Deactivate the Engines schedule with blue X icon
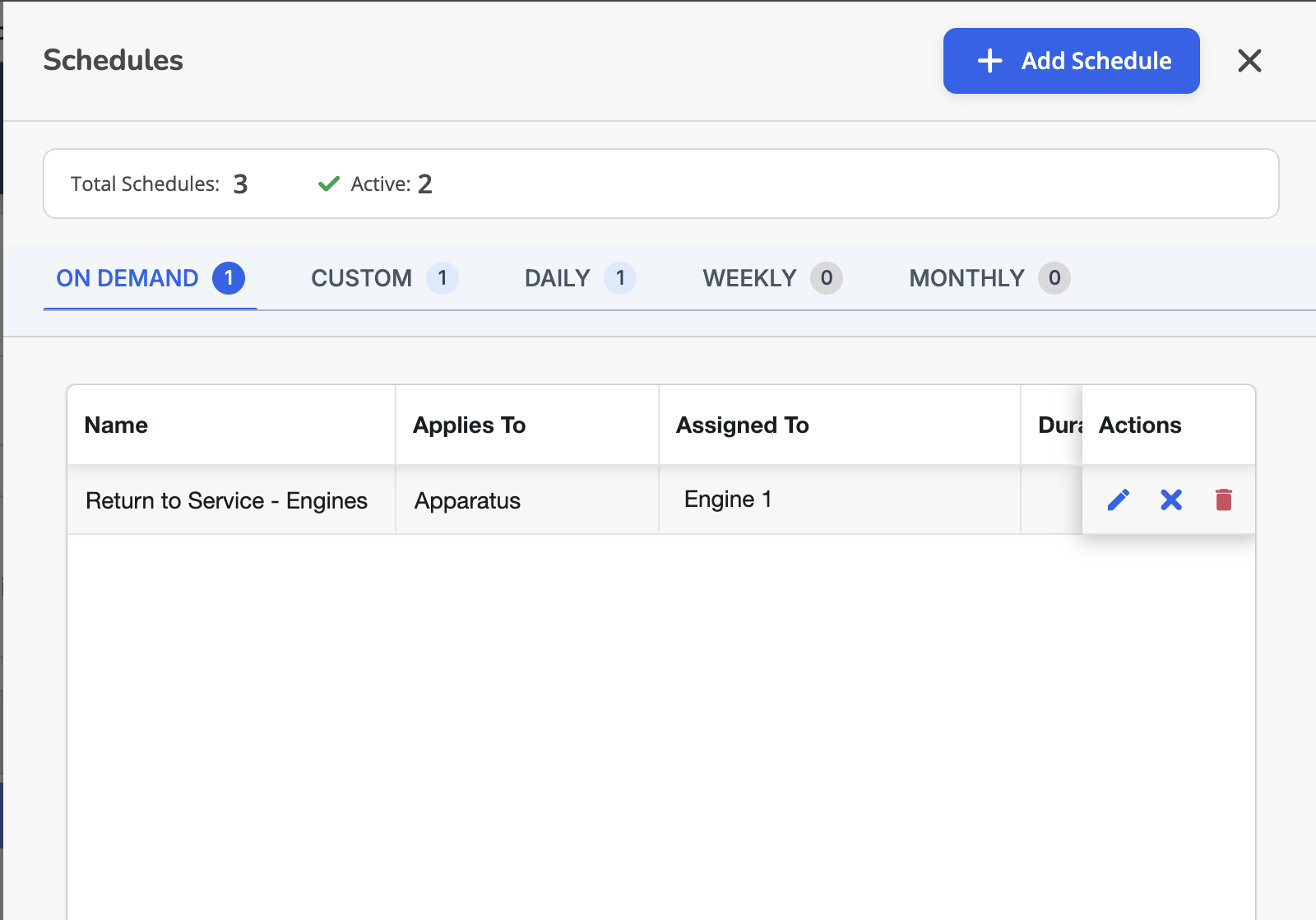This screenshot has width=1316, height=920. pos(1171,499)
